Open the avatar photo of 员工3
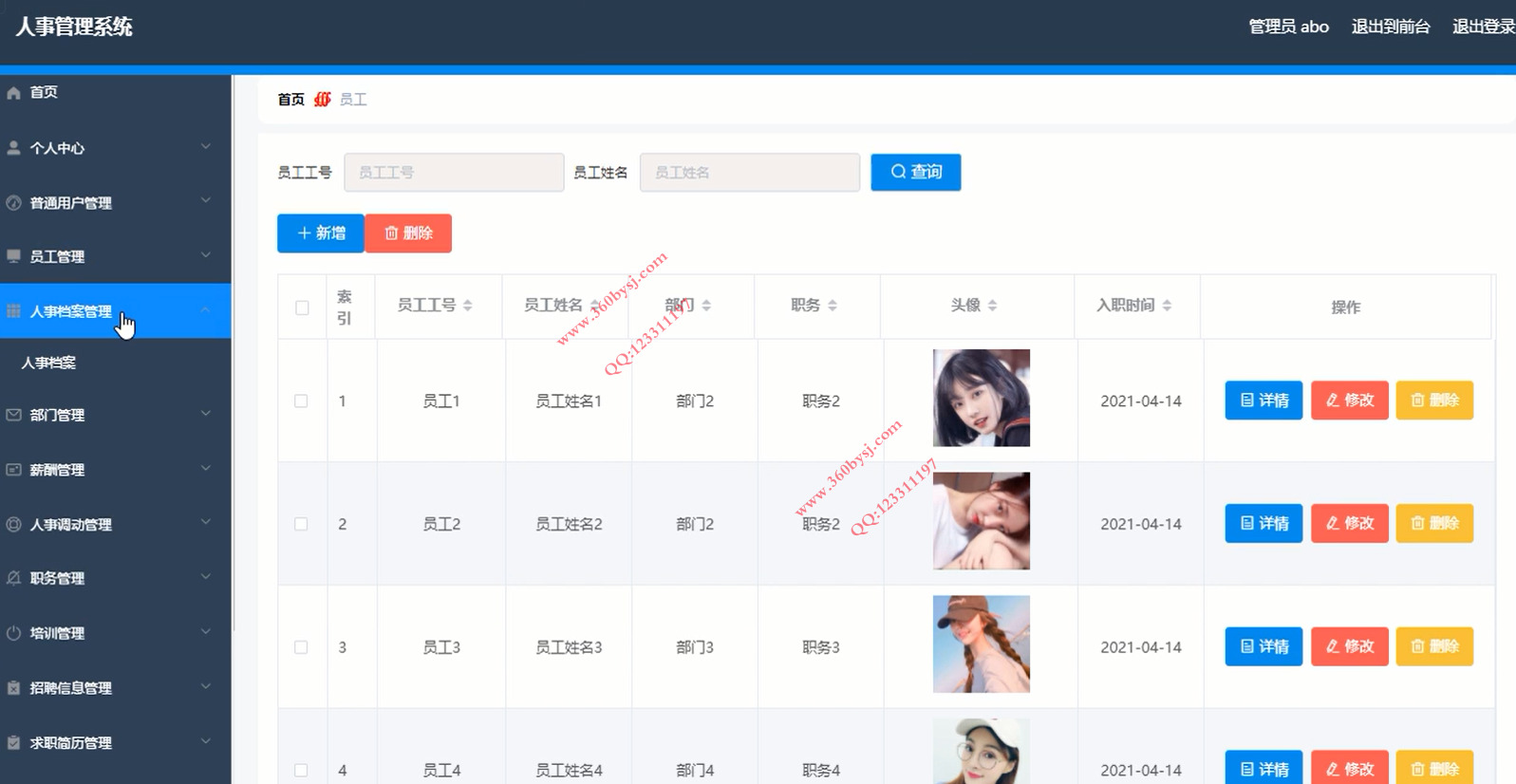This screenshot has width=1516, height=784. pos(982,644)
